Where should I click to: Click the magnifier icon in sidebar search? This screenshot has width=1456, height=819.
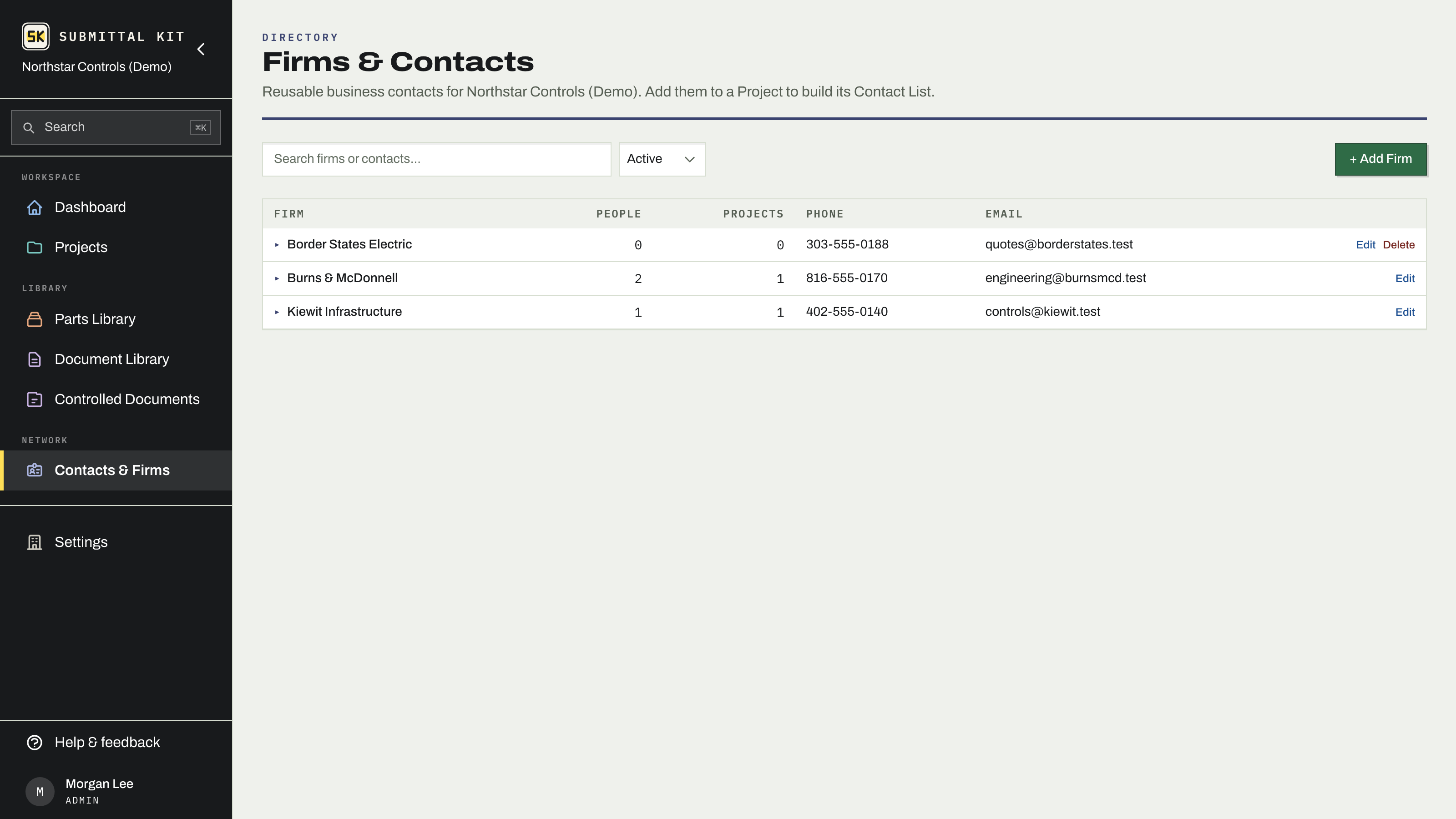click(x=28, y=128)
